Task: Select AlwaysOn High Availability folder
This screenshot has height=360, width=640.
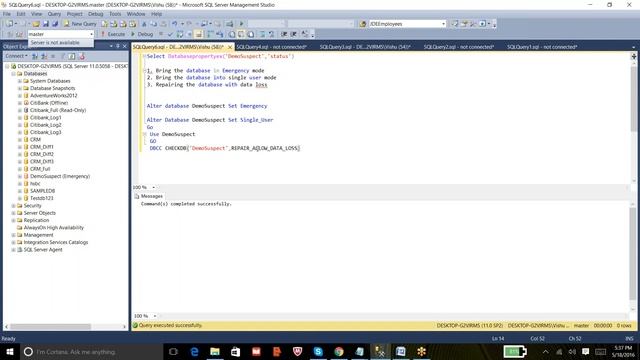Action: (x=53, y=228)
